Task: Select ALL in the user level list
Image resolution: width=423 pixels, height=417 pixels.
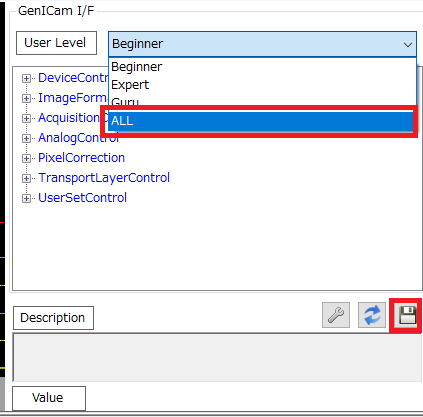Action: click(x=261, y=121)
